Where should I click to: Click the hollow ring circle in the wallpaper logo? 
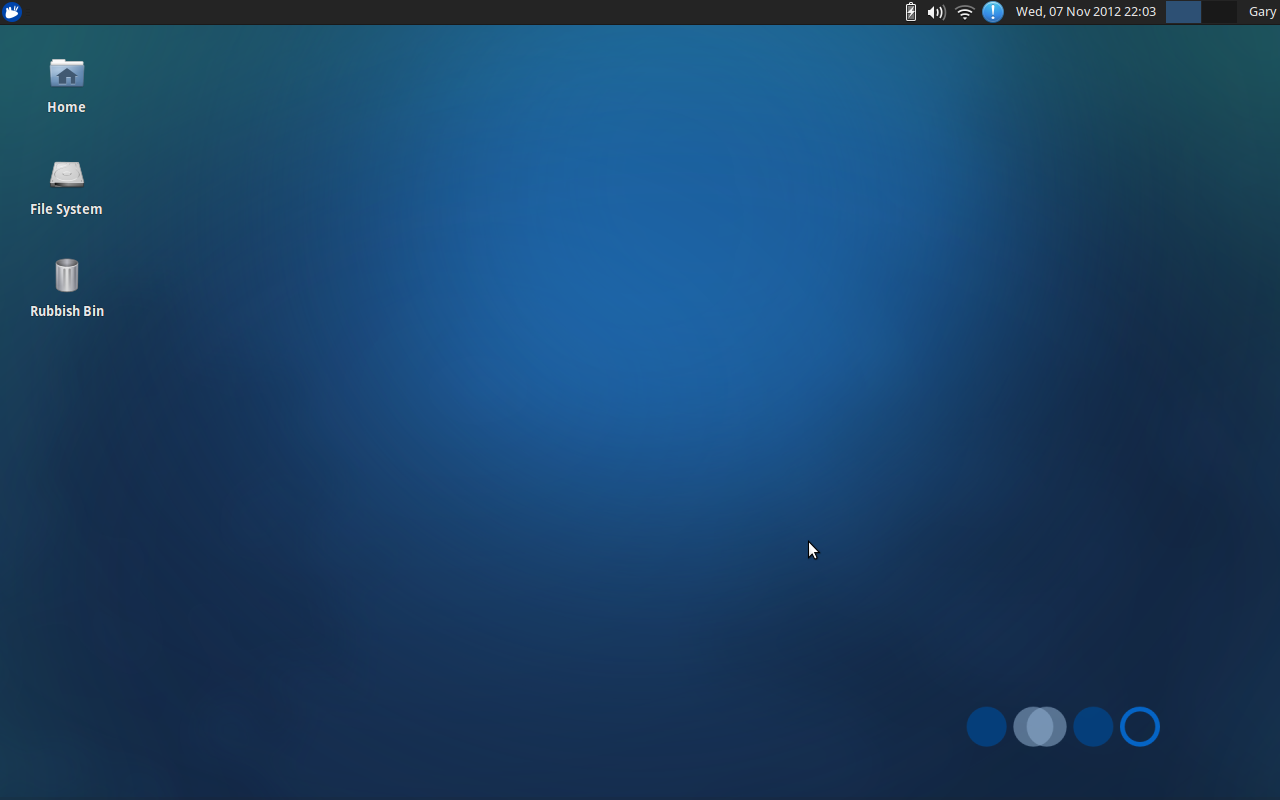(1140, 726)
